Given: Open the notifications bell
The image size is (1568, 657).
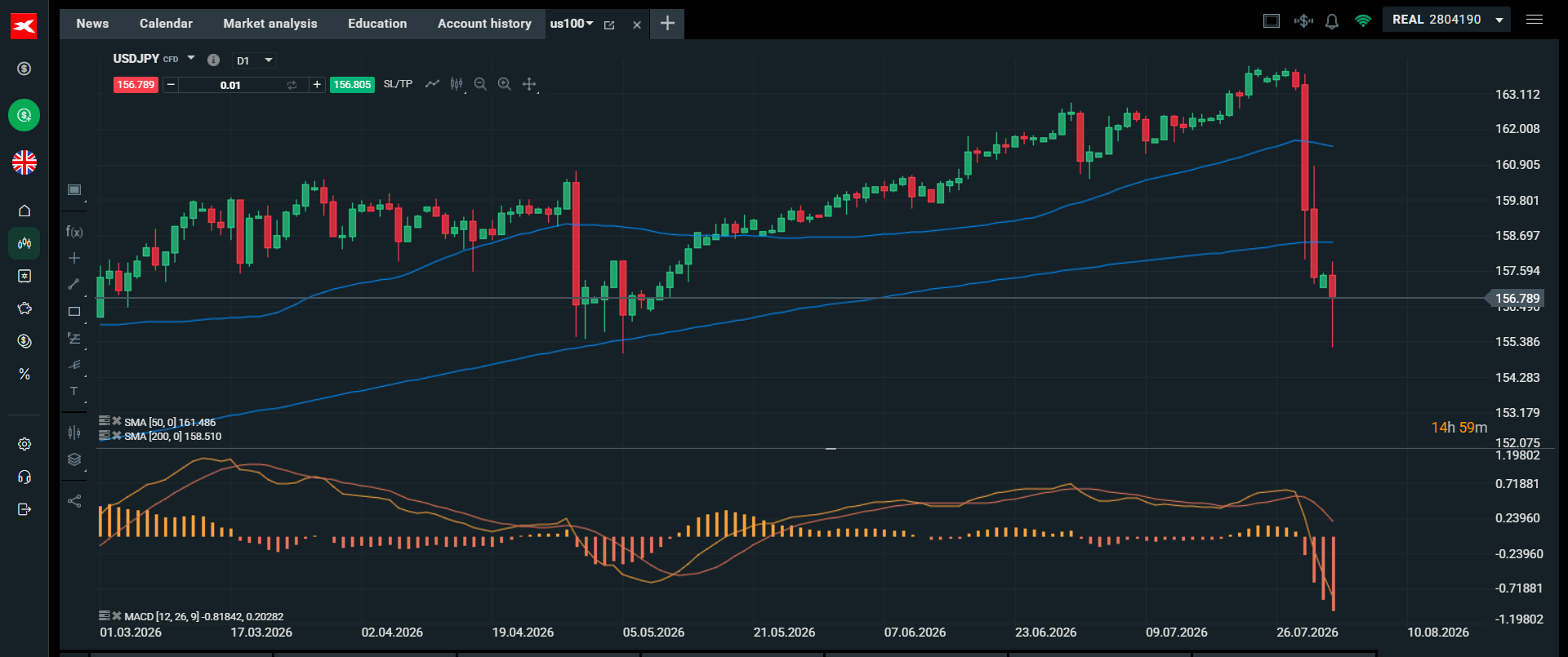Looking at the screenshot, I should click(x=1332, y=21).
